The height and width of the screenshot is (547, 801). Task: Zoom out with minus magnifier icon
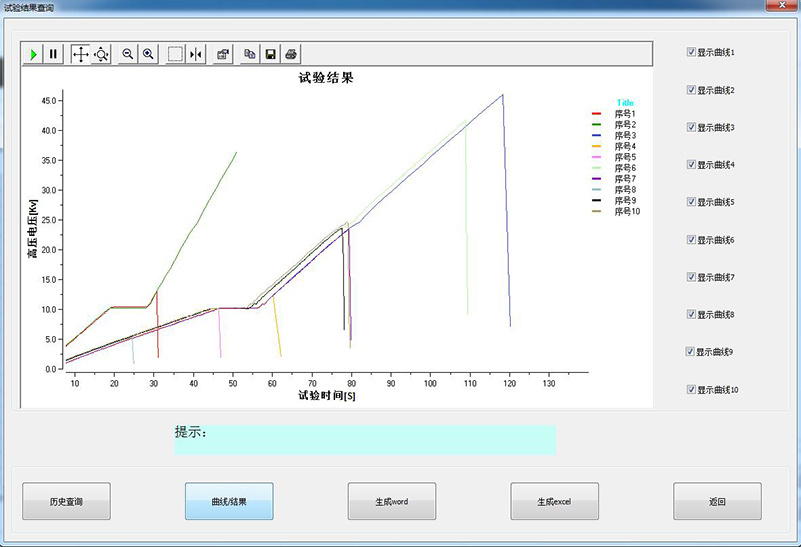pyautogui.click(x=128, y=54)
